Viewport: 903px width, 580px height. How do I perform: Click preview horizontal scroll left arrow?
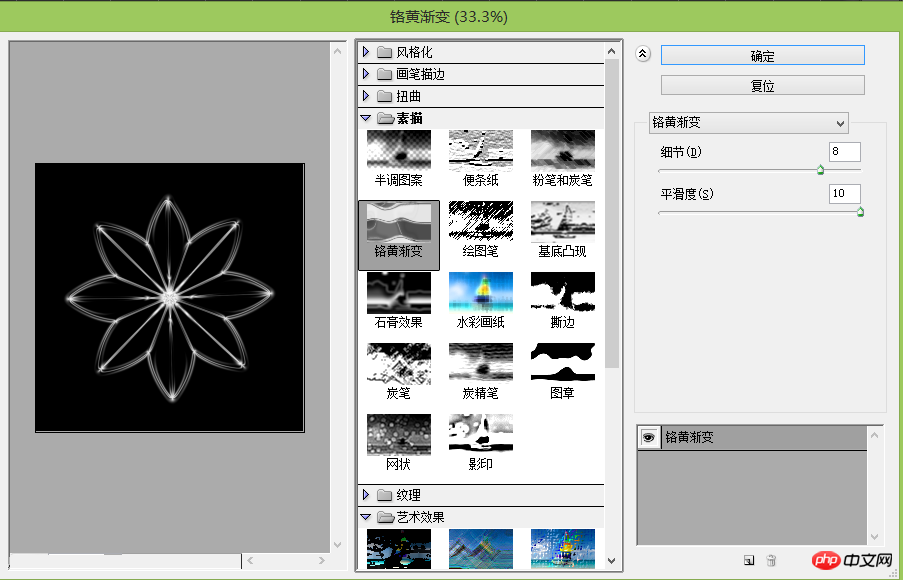pos(250,560)
